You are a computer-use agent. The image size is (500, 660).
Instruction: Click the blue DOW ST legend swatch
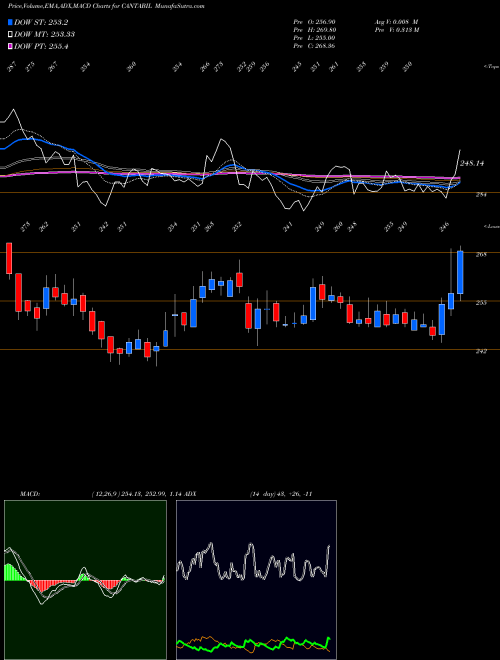[10, 22]
